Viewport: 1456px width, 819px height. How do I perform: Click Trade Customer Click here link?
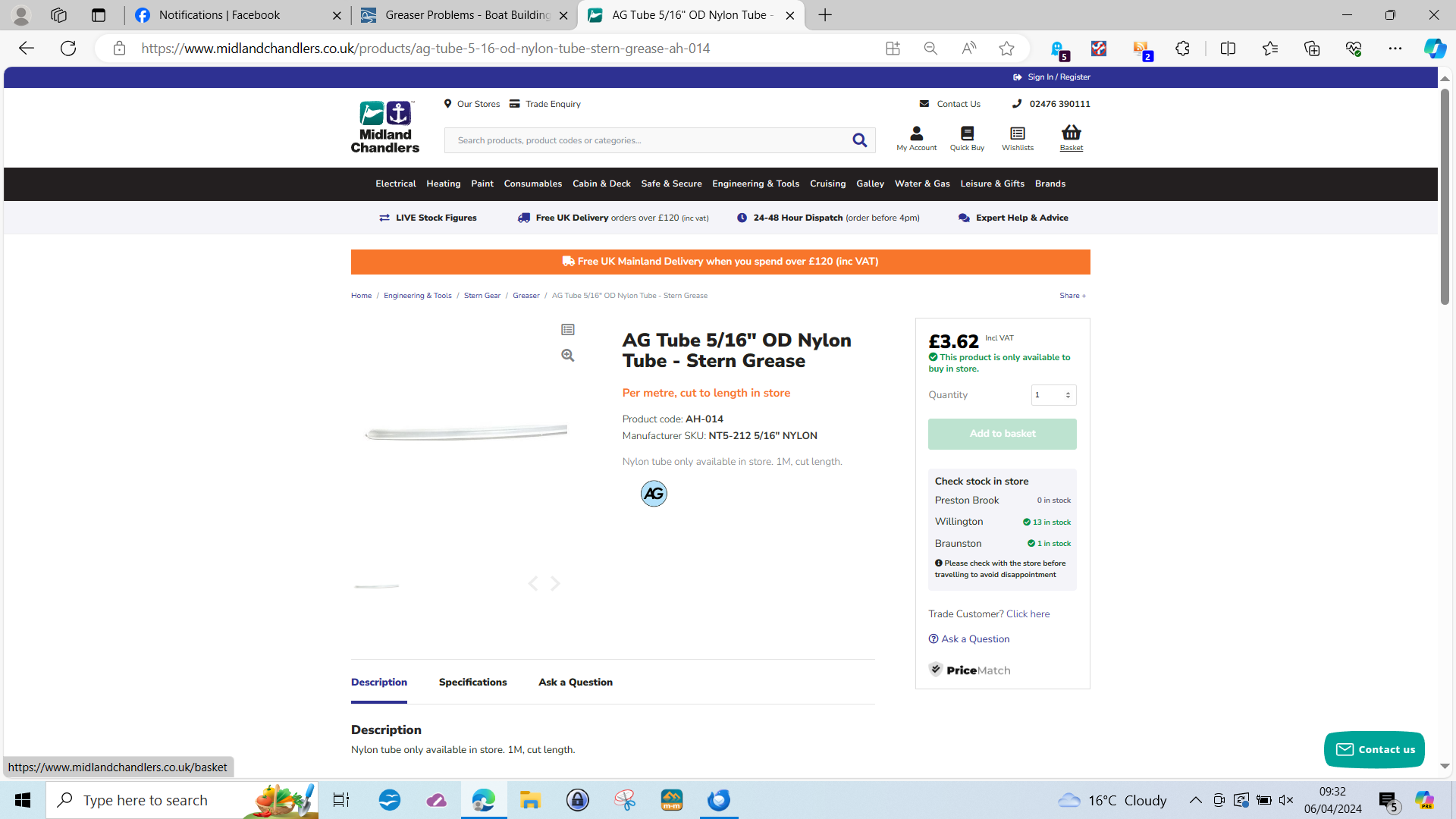(x=1028, y=614)
